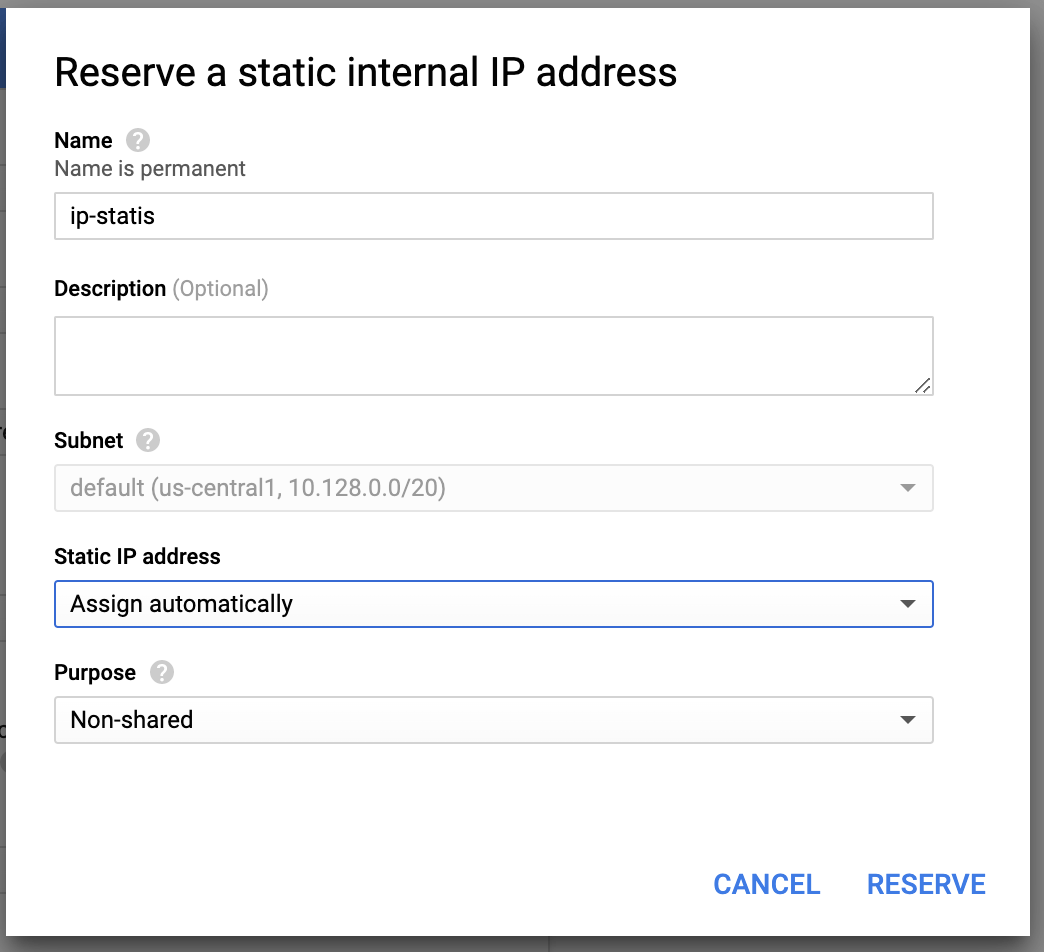The width and height of the screenshot is (1044, 952).
Task: Click the CANCEL button
Action: click(x=766, y=885)
